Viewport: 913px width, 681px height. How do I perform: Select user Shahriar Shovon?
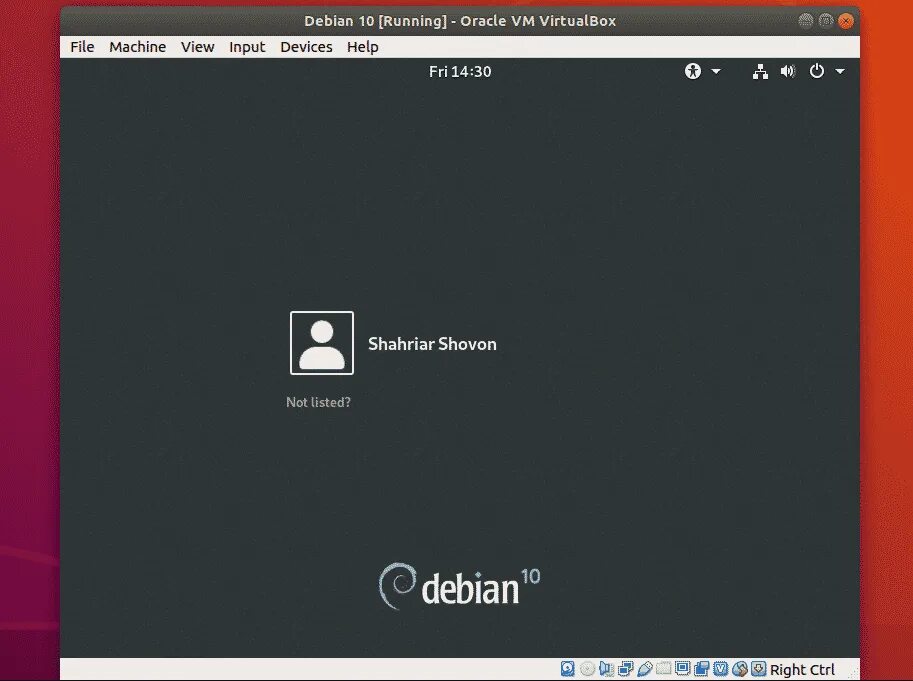click(x=432, y=344)
